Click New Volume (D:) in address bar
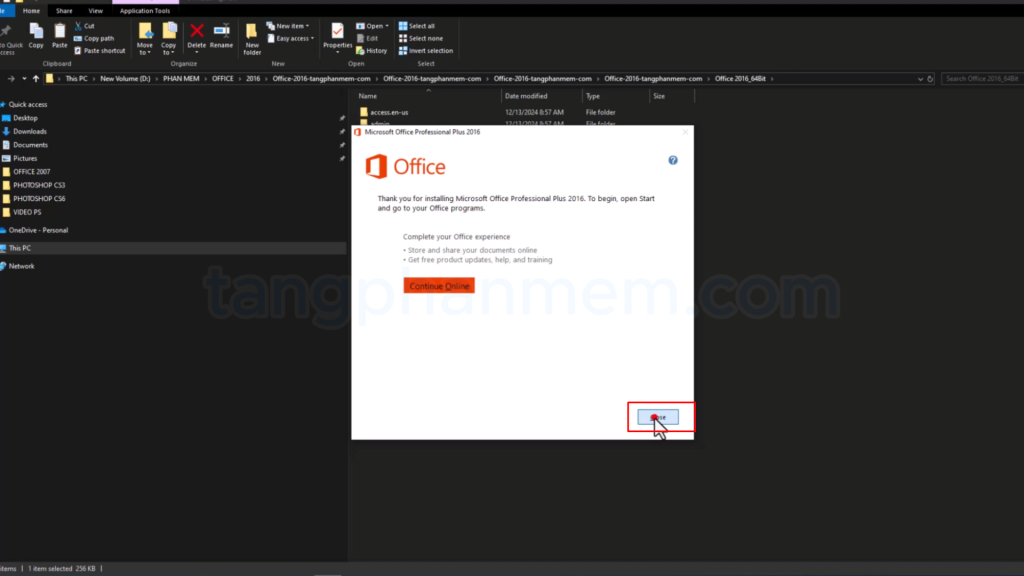 125,78
